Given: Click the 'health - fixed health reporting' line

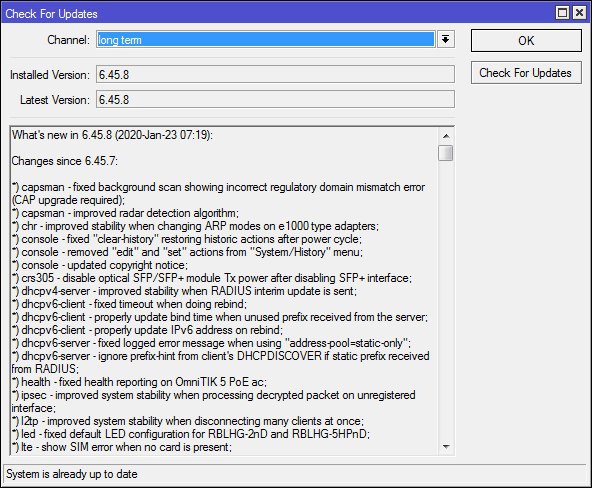Looking at the screenshot, I should 139,382.
